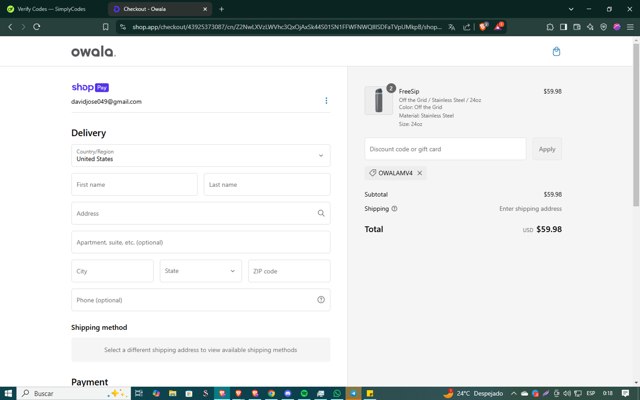
Task: Open the Windows Start menu
Action: coord(8,393)
